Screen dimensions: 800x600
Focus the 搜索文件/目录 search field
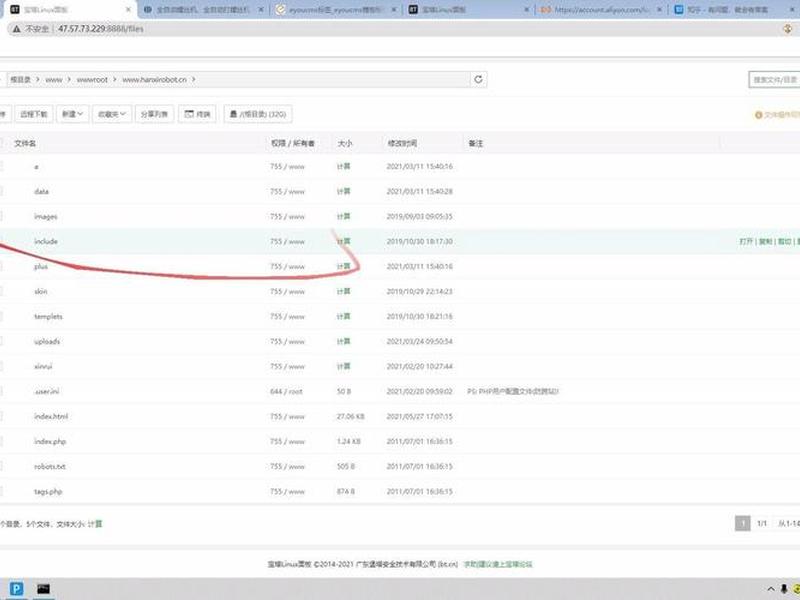[774, 80]
